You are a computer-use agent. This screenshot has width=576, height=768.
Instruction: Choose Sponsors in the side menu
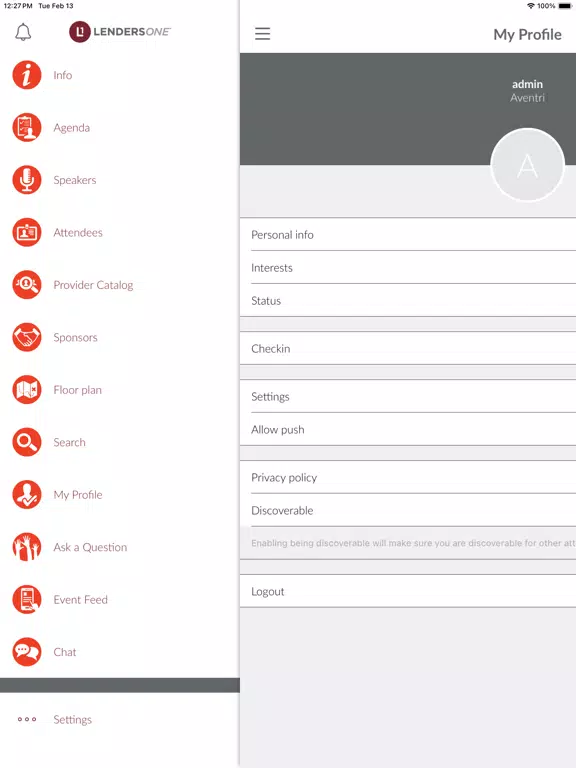tap(75, 337)
